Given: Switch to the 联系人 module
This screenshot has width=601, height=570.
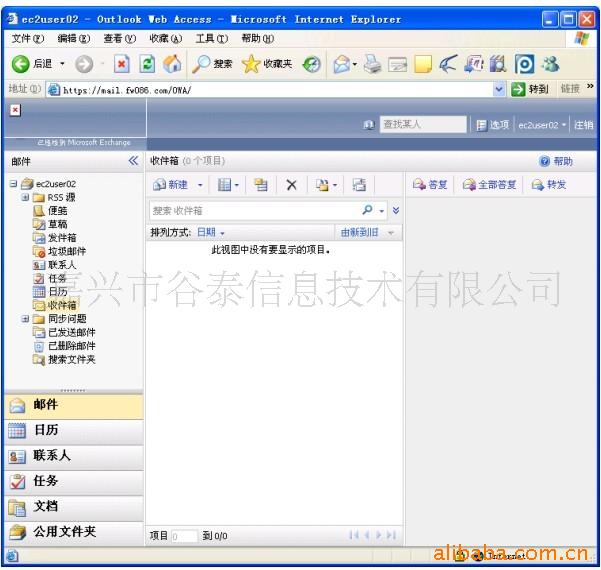Looking at the screenshot, I should click(x=74, y=456).
